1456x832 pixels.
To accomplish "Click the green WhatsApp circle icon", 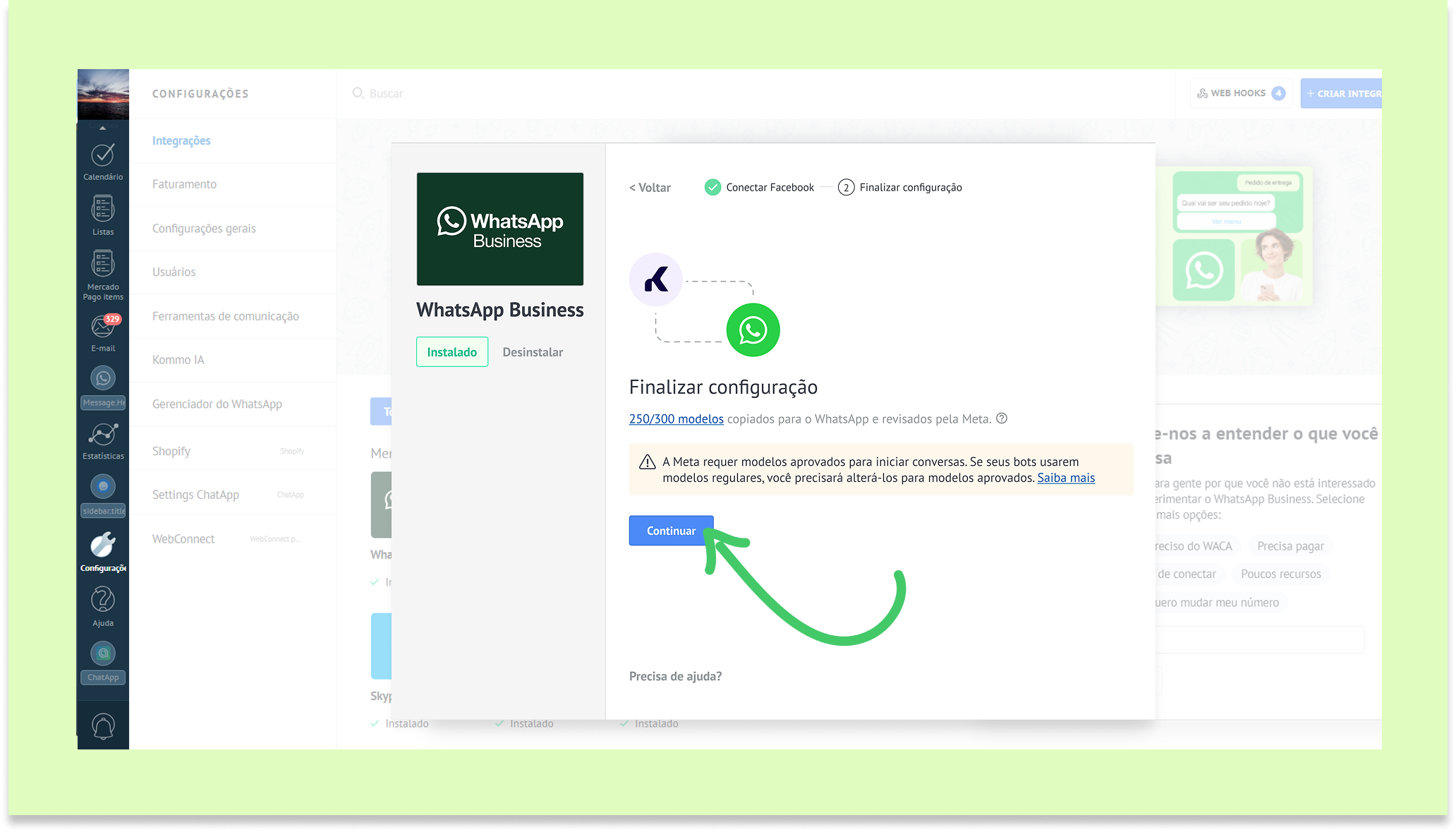I will [x=753, y=330].
